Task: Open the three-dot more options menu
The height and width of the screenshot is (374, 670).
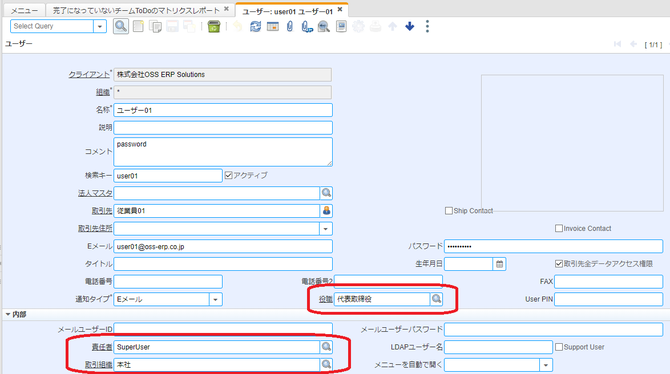Action: coord(427,27)
